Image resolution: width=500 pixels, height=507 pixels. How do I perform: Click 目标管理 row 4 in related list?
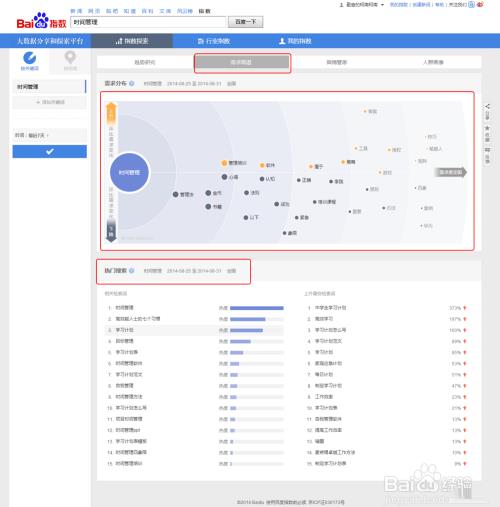tap(124, 341)
